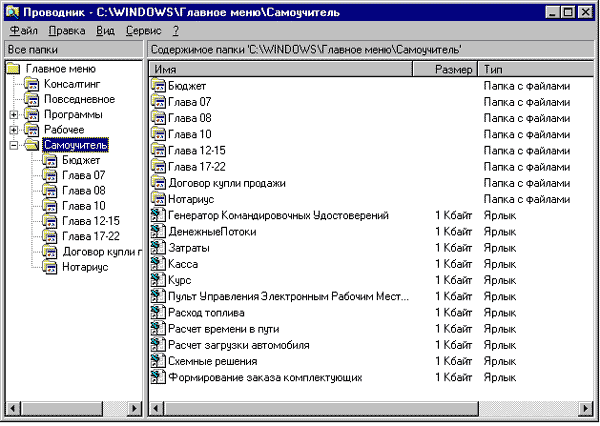Open the Вид menu

[x=105, y=31]
